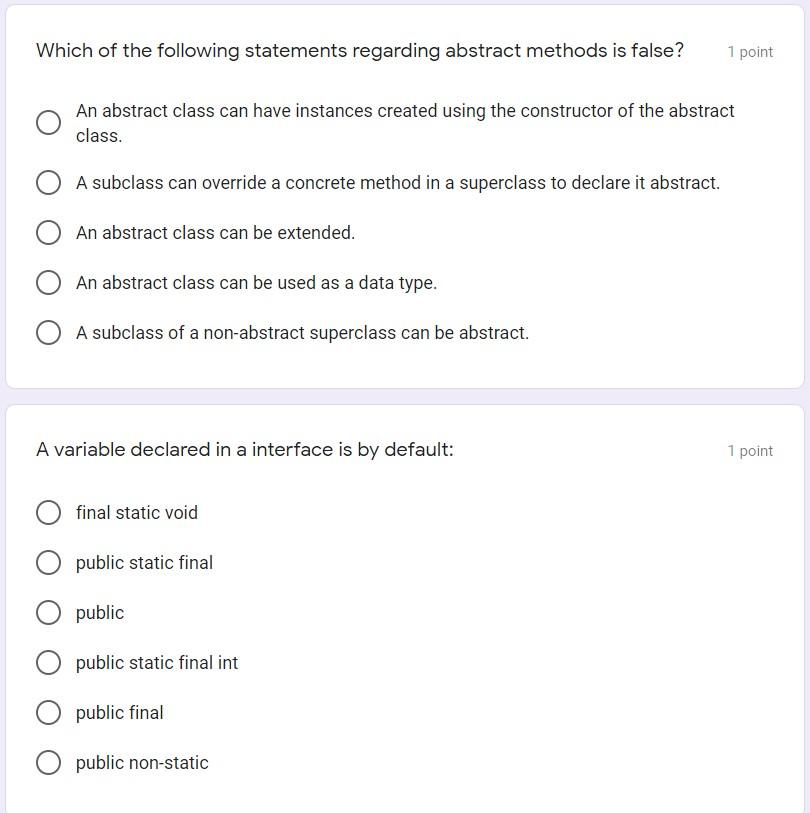Select the radio button for 'A subclass of a non-abstract superclass'
Viewport: 810px width, 813px height.
pyautogui.click(x=48, y=333)
